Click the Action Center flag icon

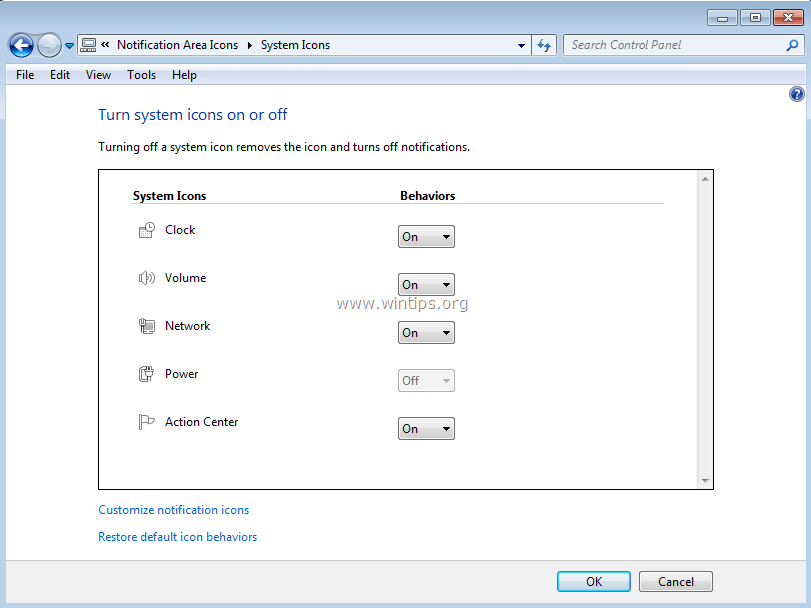pyautogui.click(x=145, y=421)
